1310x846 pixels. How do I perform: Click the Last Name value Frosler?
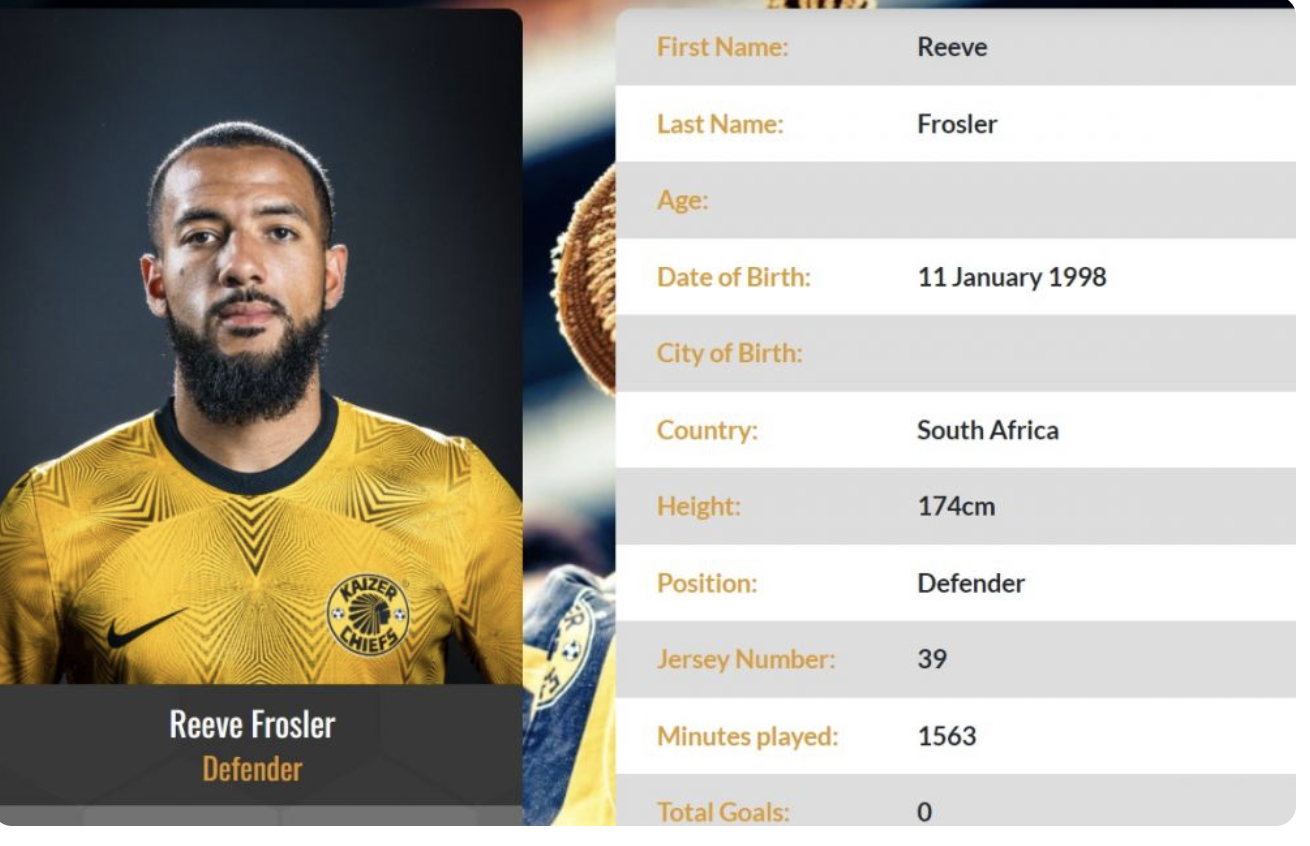[x=957, y=124]
